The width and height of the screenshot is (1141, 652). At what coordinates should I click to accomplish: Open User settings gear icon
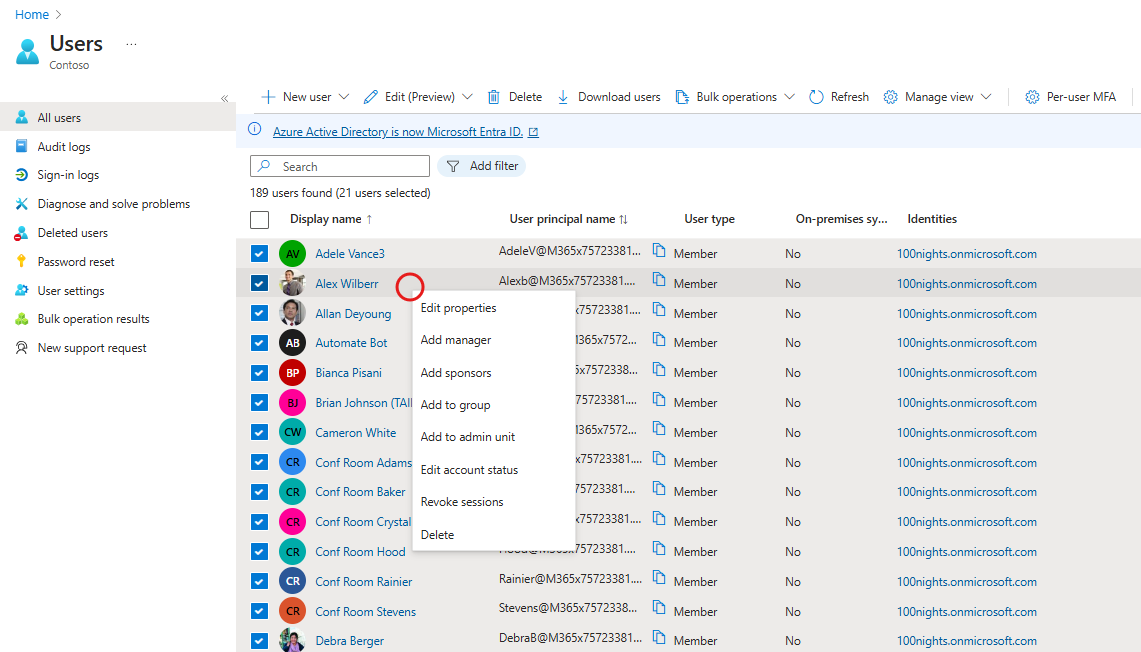(x=22, y=290)
